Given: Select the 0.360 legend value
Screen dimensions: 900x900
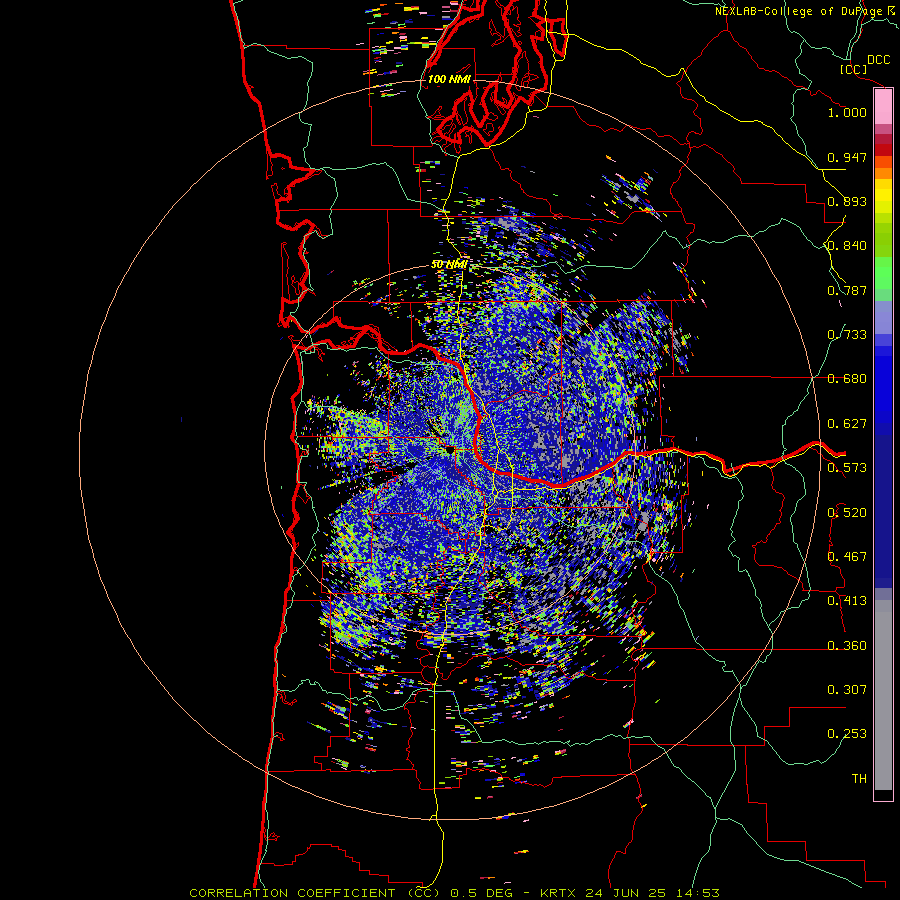Looking at the screenshot, I should point(847,646).
